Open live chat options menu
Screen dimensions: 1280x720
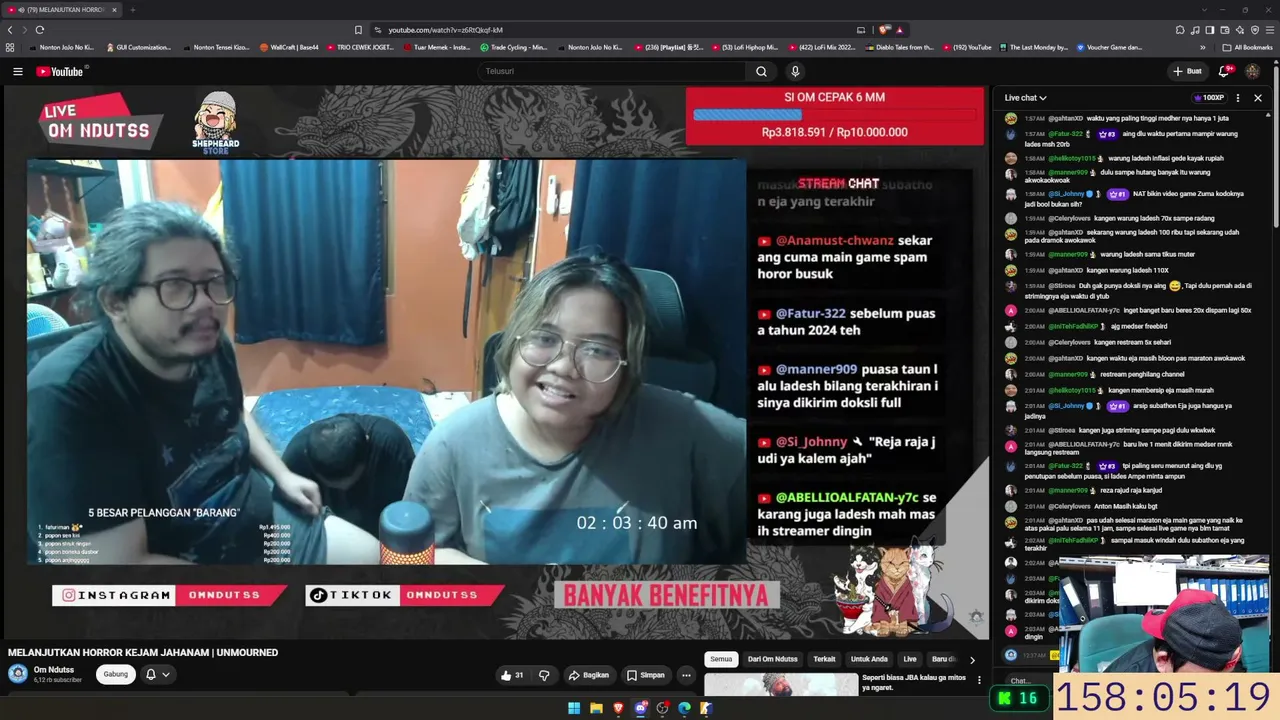(1238, 98)
